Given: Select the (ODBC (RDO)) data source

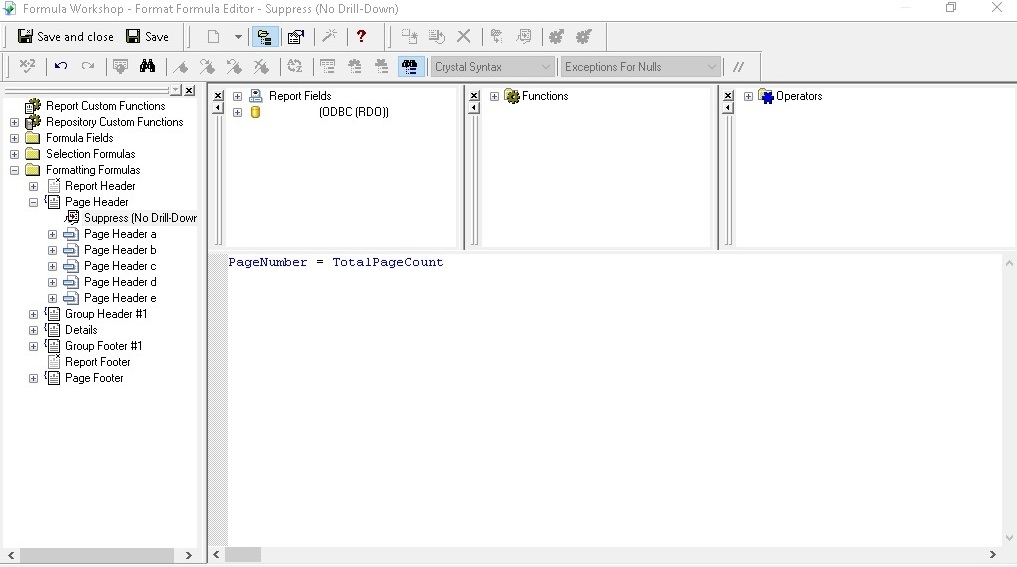Looking at the screenshot, I should (x=353, y=112).
